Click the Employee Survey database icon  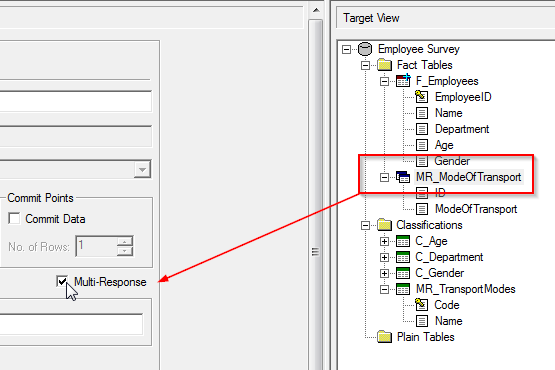click(x=365, y=49)
